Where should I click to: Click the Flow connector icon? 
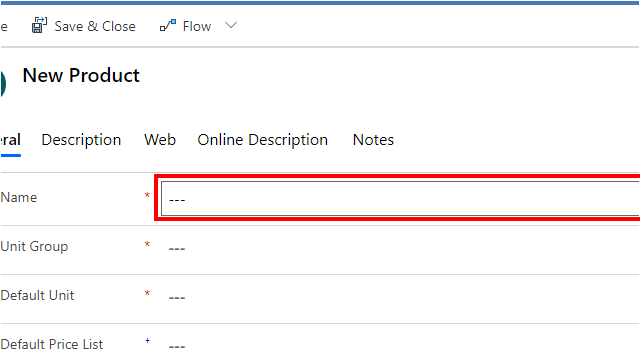click(168, 25)
